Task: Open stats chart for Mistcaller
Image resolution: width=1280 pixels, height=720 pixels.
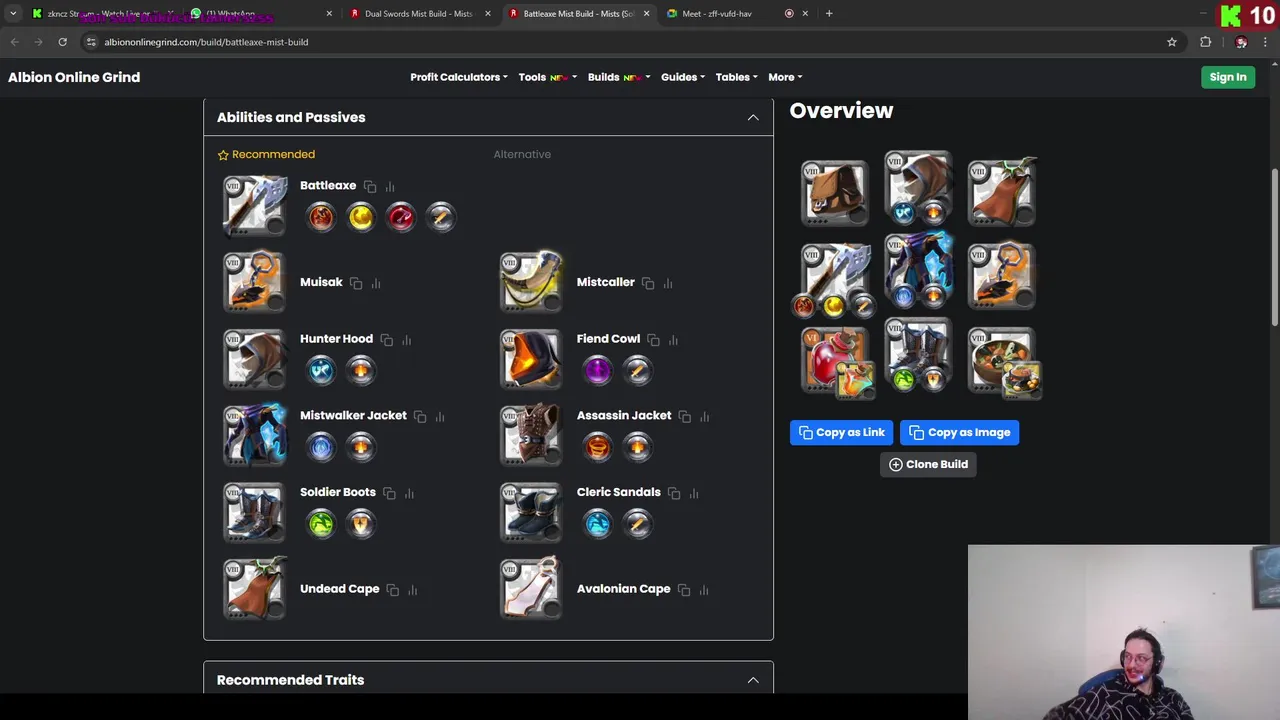Action: point(668,283)
